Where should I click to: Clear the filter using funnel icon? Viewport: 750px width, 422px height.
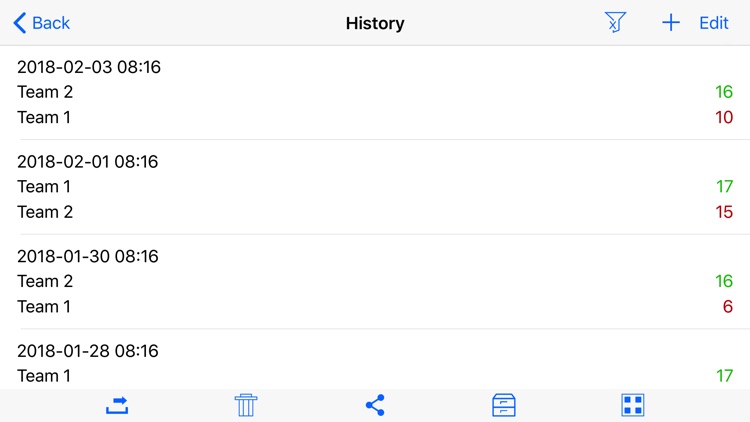[615, 22]
